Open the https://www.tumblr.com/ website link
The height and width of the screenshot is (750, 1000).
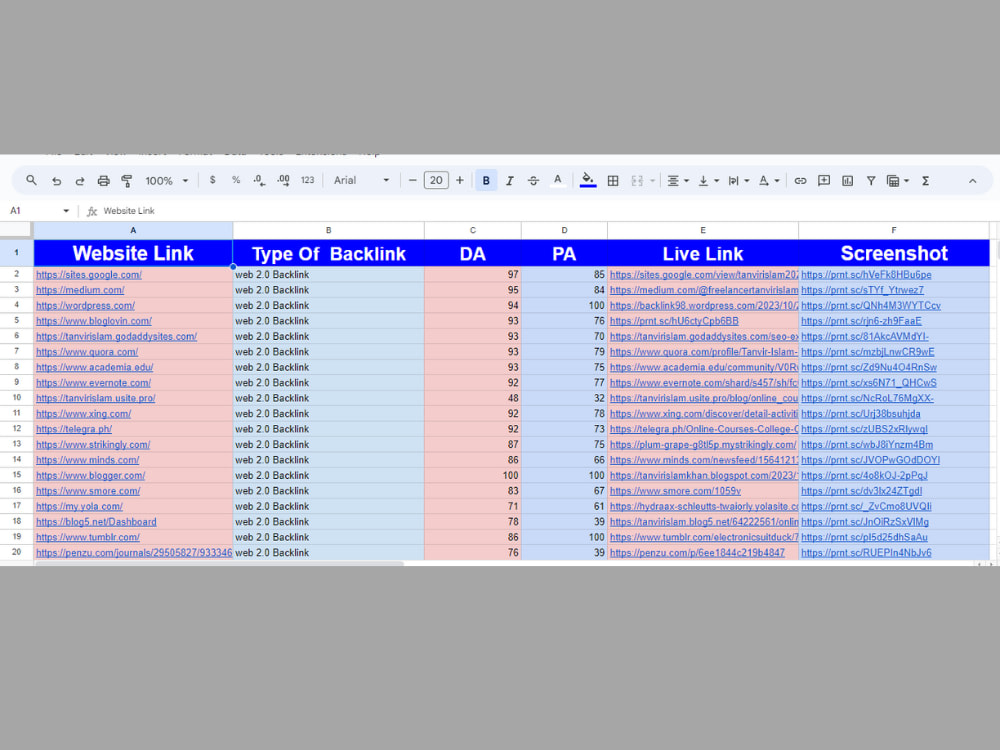pos(88,538)
